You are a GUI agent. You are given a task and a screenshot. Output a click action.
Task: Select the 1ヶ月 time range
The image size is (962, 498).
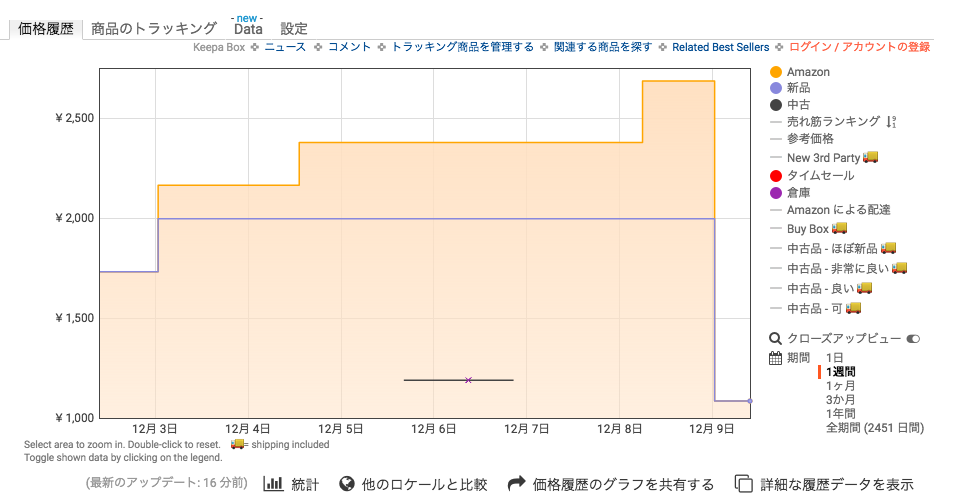840,386
